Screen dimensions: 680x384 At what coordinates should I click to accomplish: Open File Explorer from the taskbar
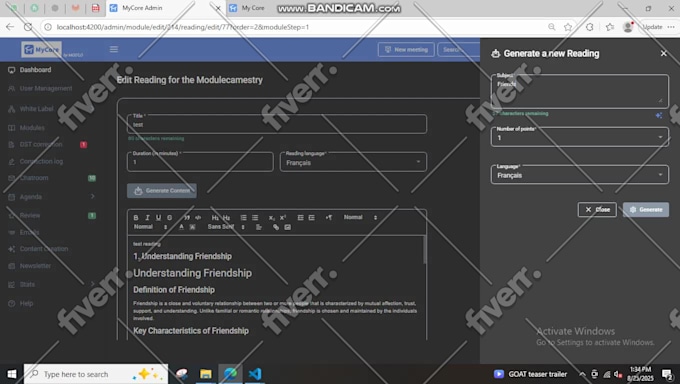206,374
